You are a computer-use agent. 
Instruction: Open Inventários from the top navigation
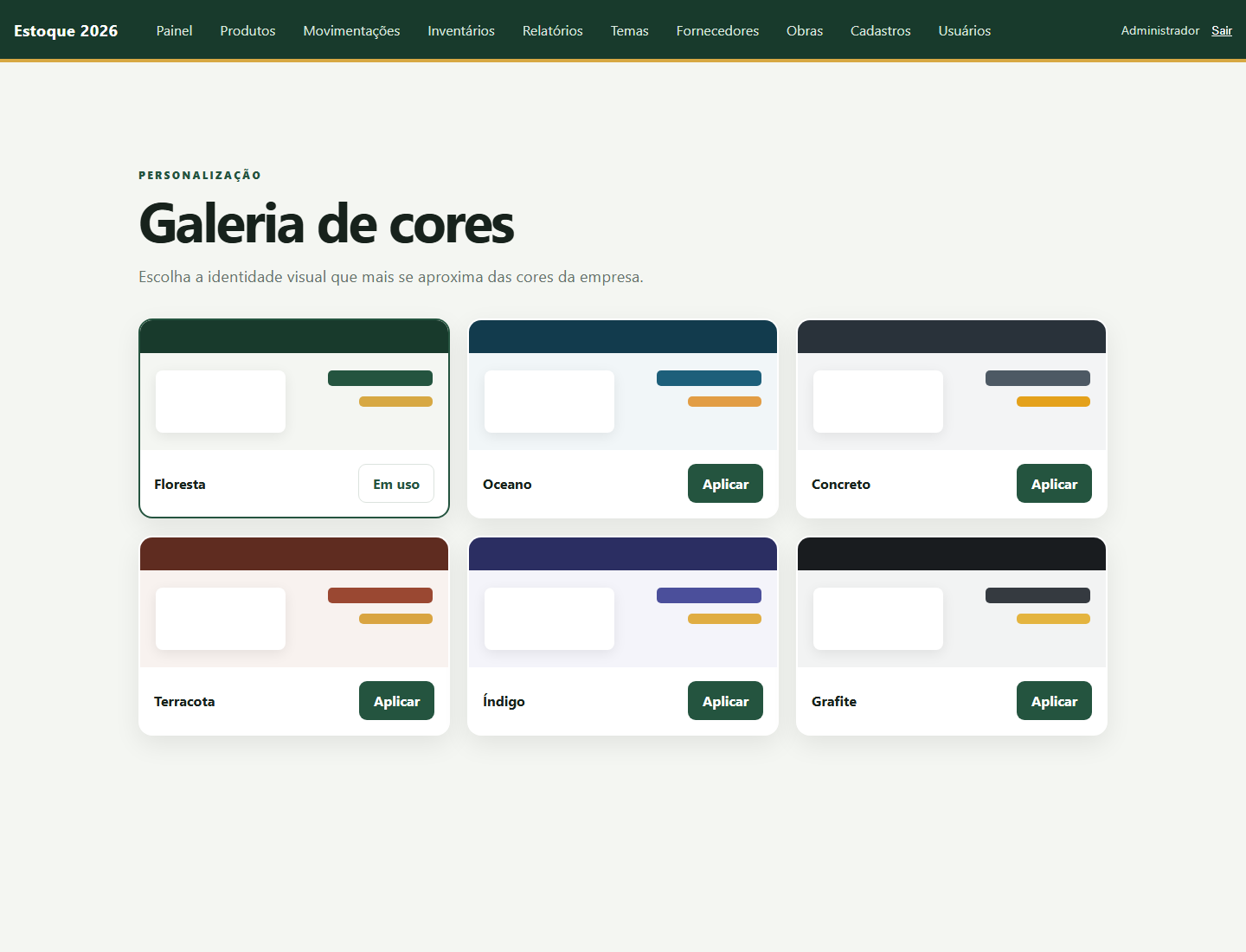461,30
